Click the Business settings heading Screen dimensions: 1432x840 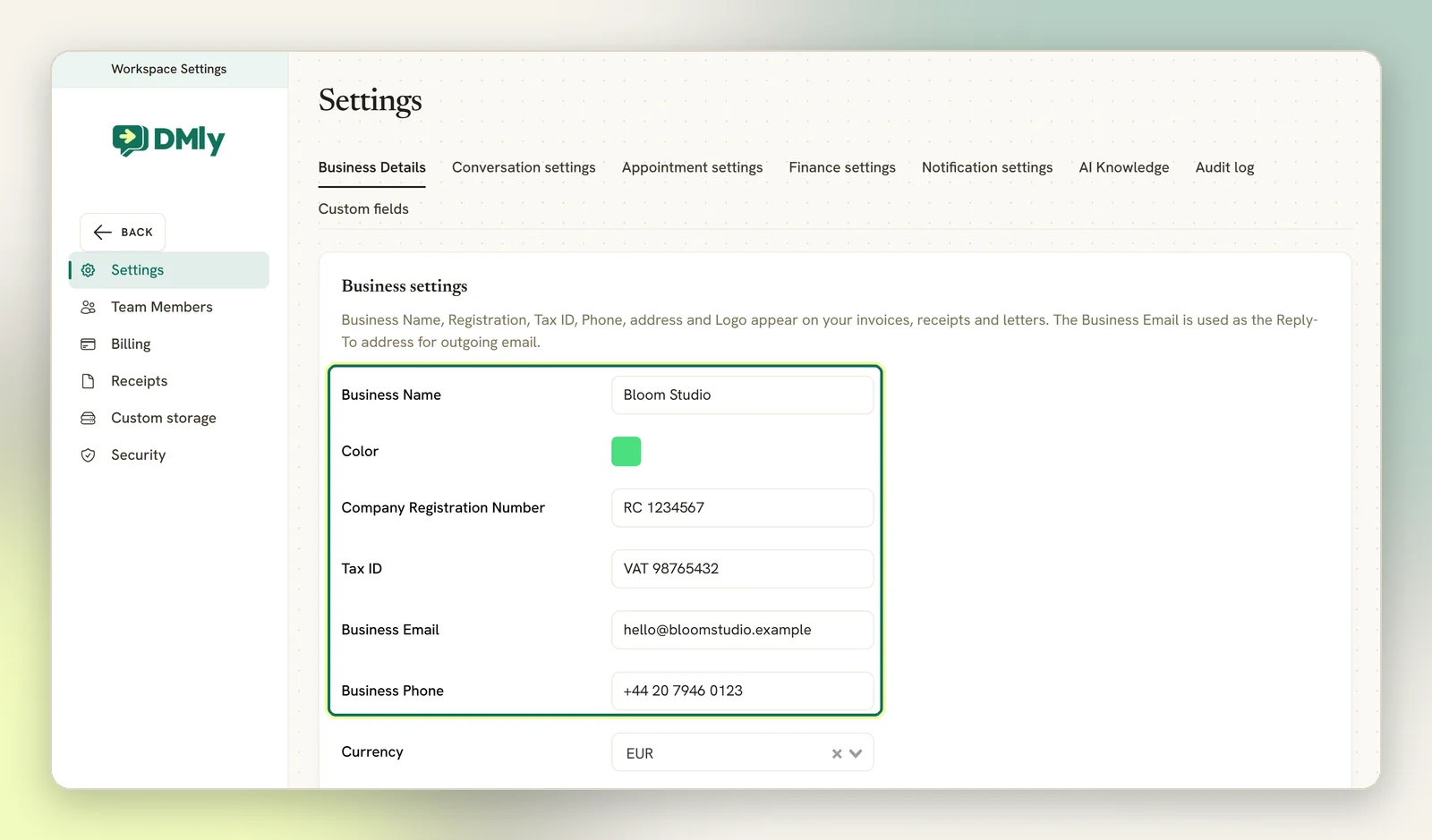[405, 286]
